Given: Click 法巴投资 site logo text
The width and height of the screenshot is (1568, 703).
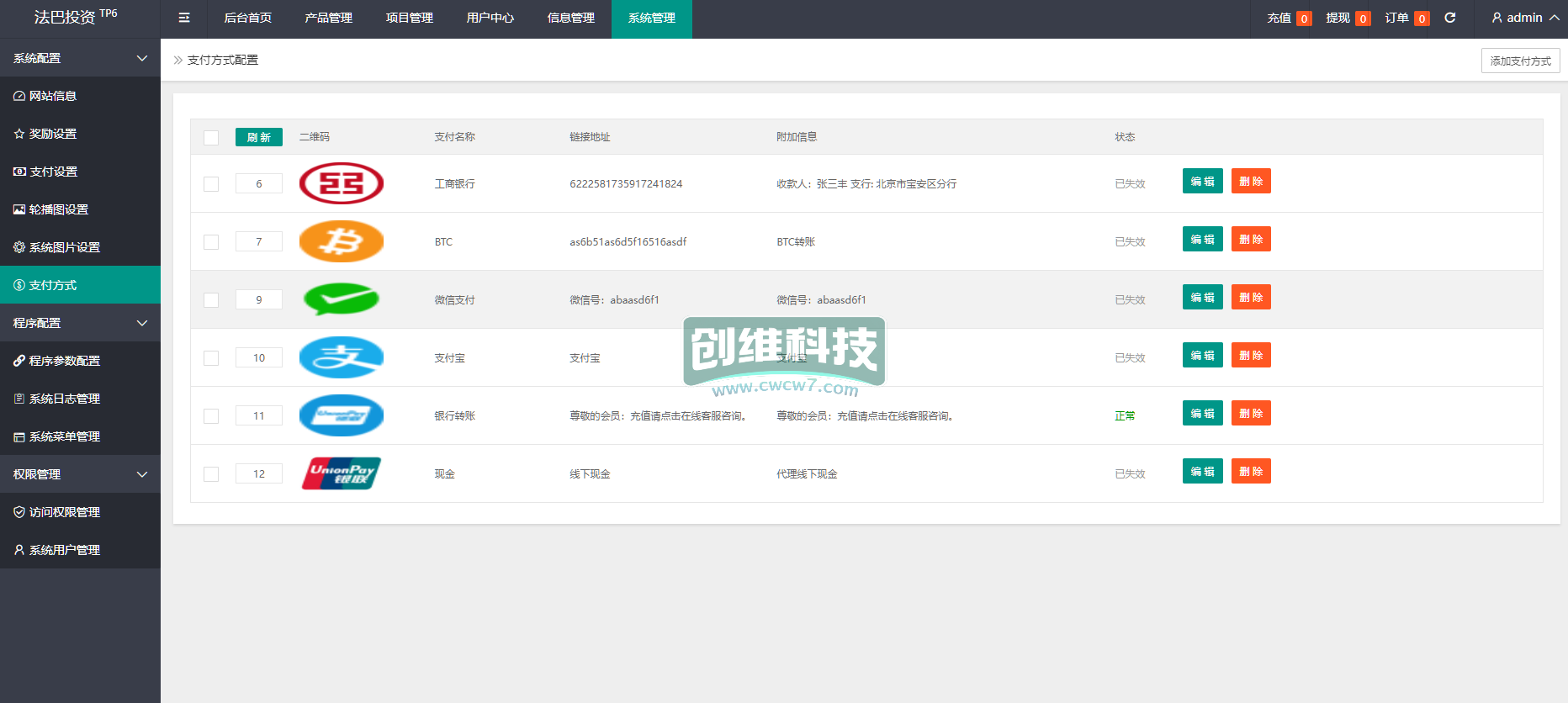Looking at the screenshot, I should pos(65,17).
